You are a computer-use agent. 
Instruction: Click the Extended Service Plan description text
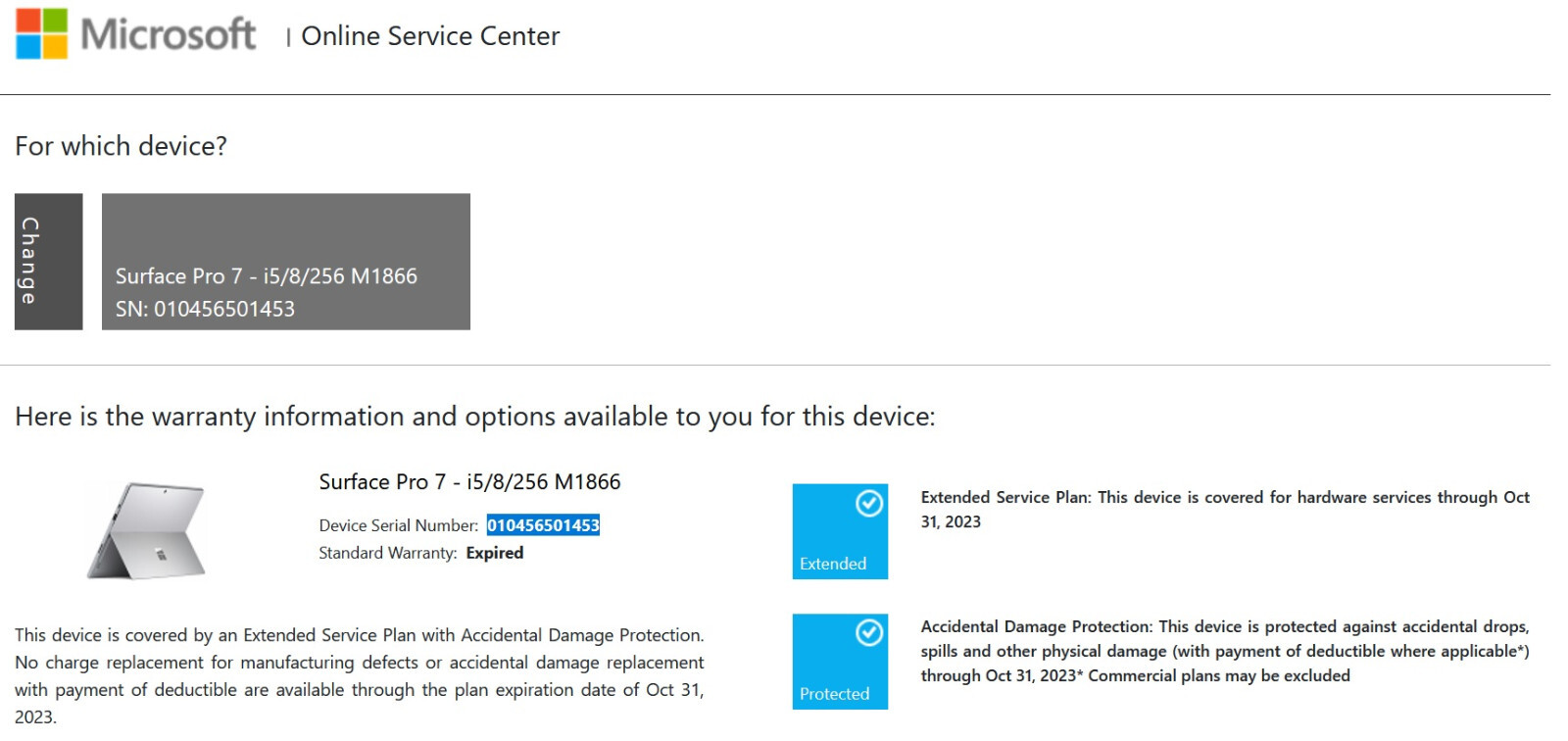(x=1225, y=510)
